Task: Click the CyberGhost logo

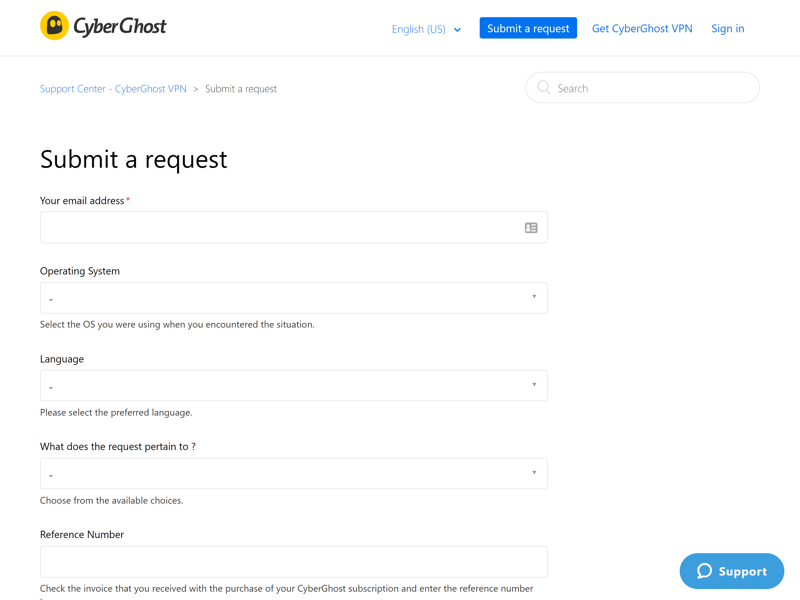Action: (103, 26)
